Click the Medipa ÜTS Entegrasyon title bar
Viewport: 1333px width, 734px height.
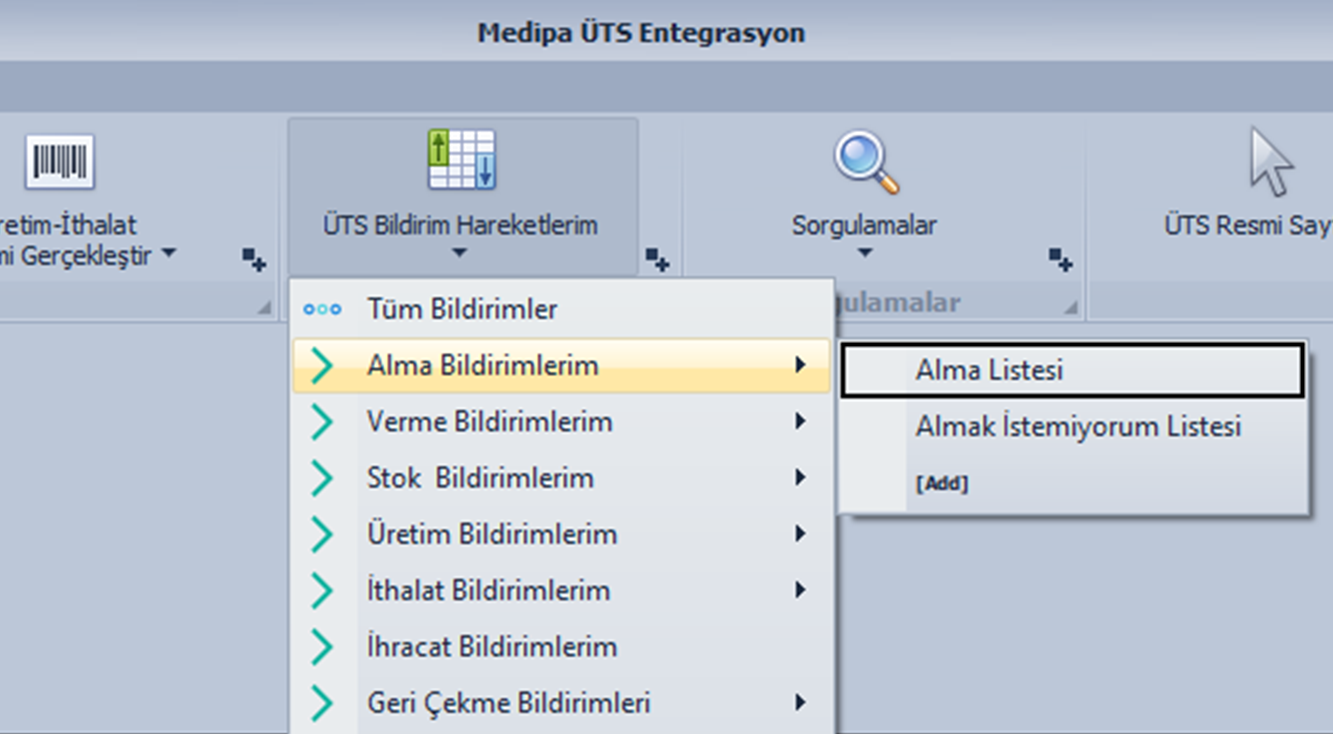(641, 33)
